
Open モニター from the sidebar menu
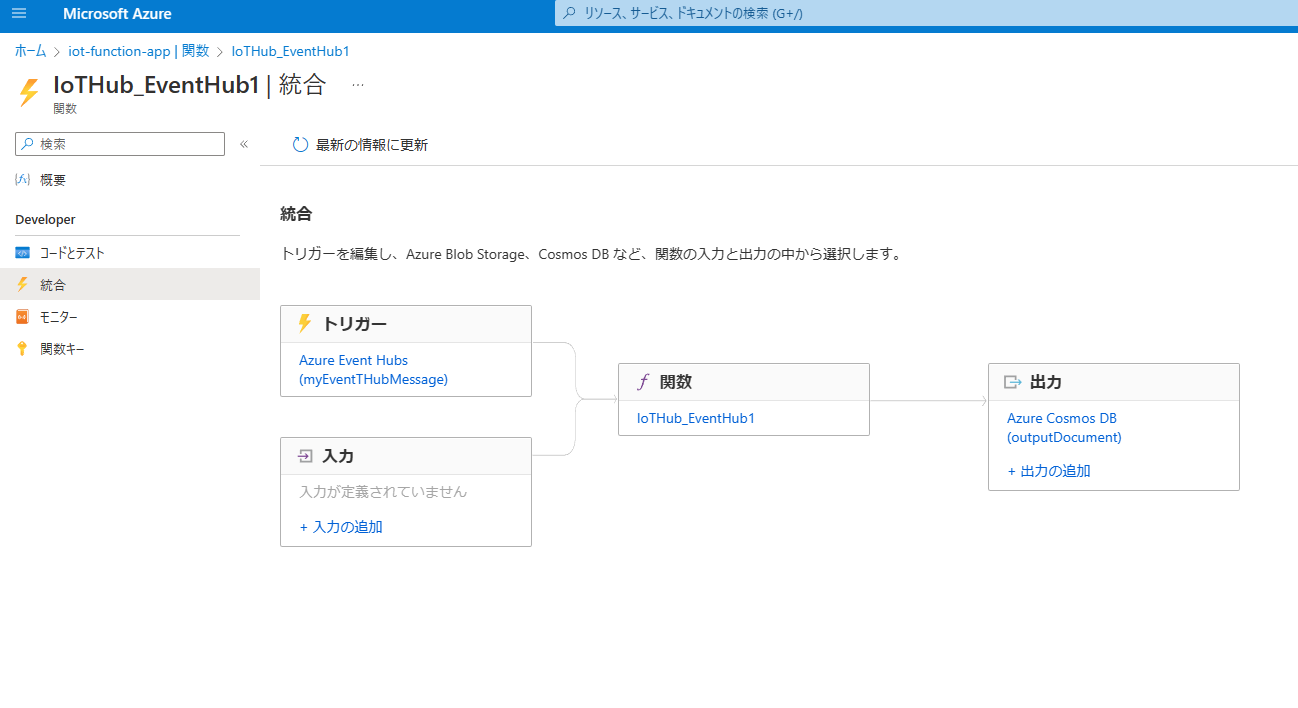pos(59,317)
